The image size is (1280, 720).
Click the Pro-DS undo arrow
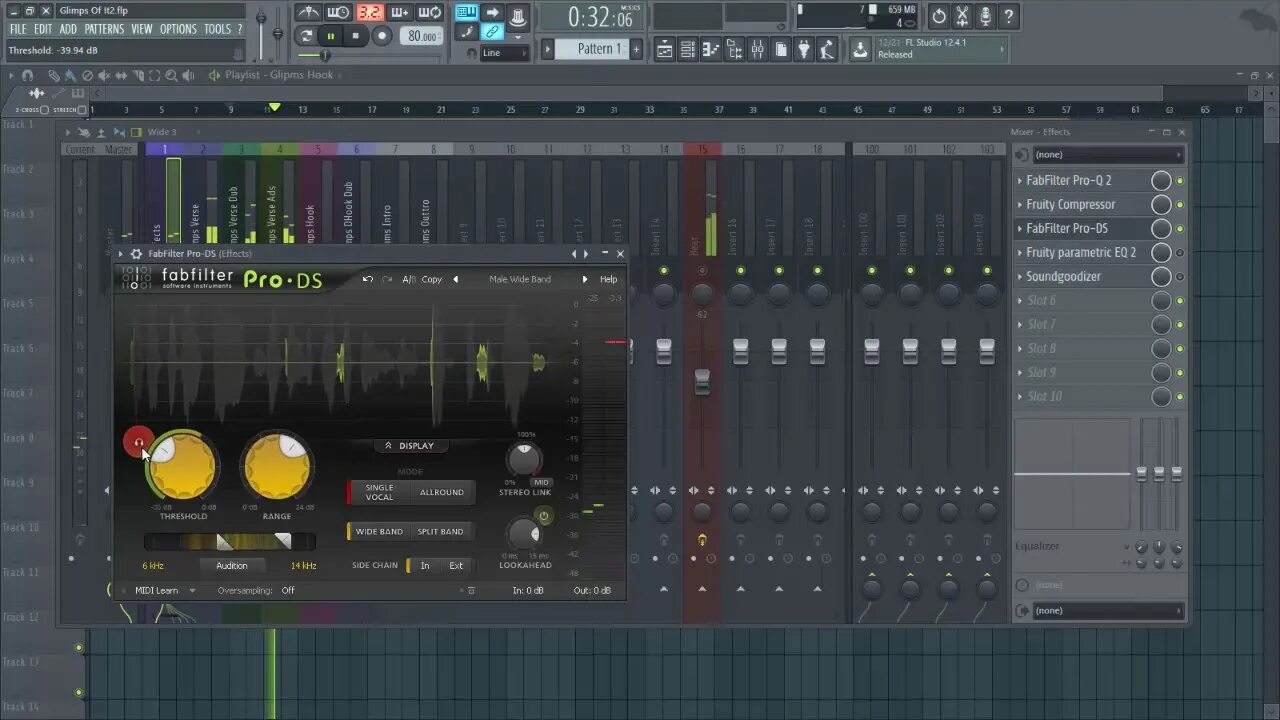tap(368, 279)
